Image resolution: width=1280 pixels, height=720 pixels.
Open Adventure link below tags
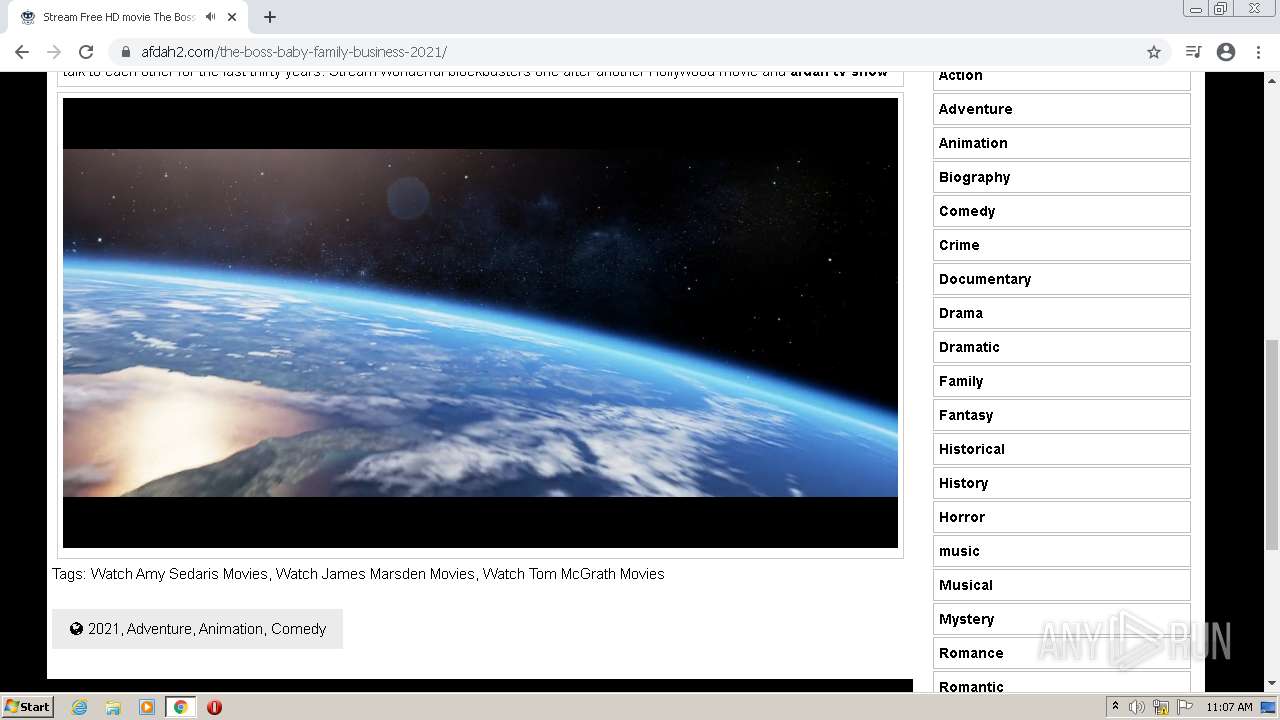[x=159, y=629]
